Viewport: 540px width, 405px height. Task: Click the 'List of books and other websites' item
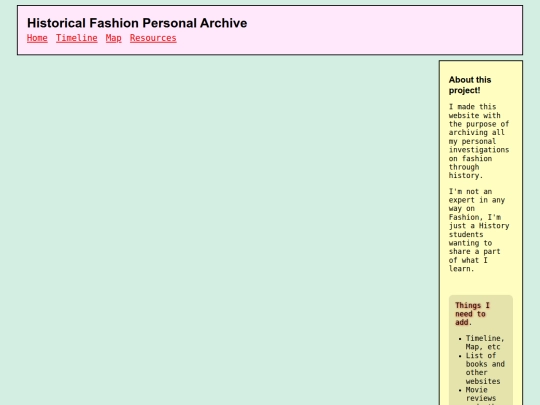[x=485, y=368]
